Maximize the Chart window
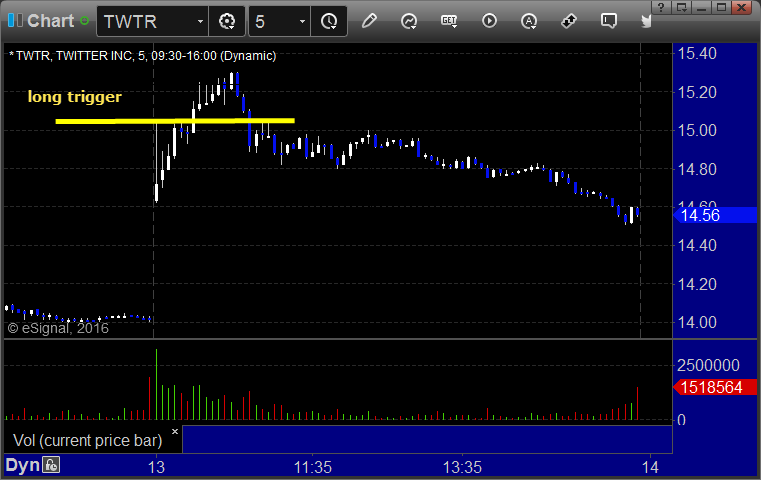The height and width of the screenshot is (480, 761). pyautogui.click(x=721, y=7)
